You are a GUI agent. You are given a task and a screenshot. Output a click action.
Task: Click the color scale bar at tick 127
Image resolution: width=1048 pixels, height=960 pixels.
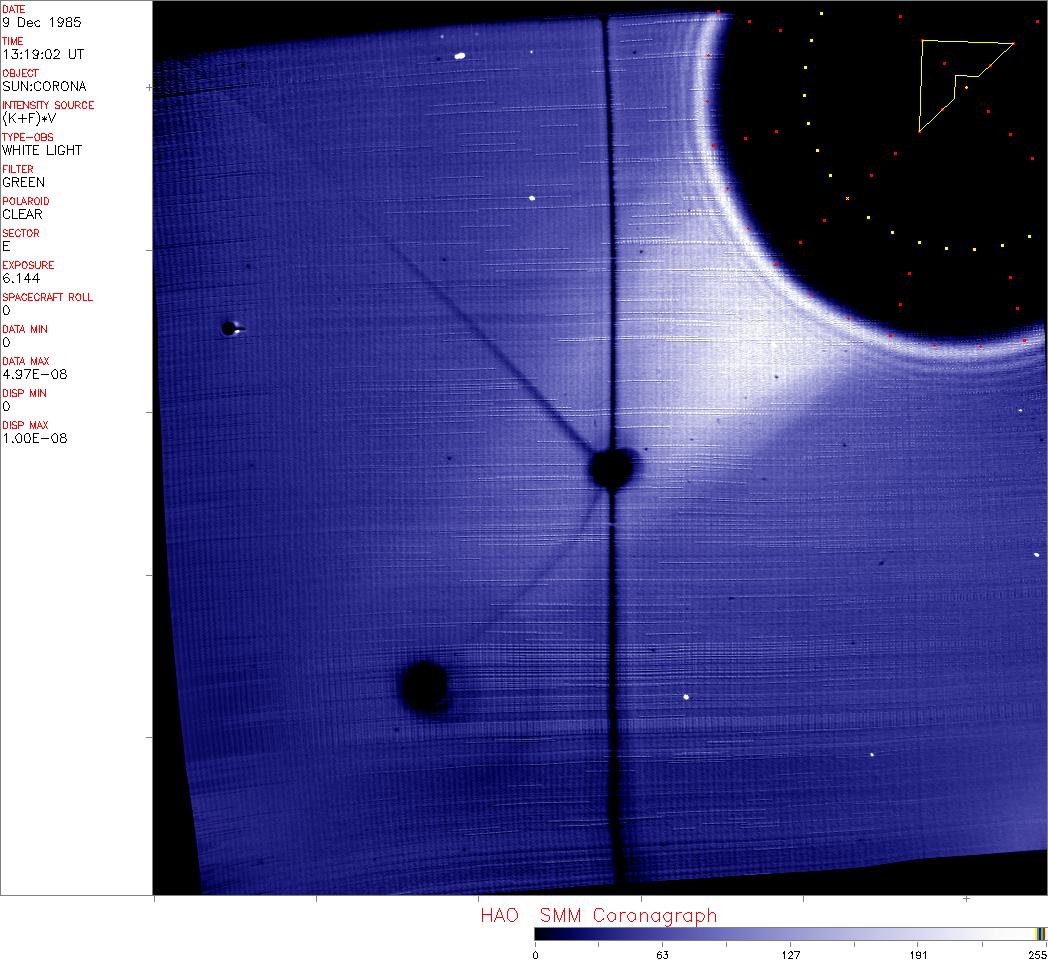[790, 933]
